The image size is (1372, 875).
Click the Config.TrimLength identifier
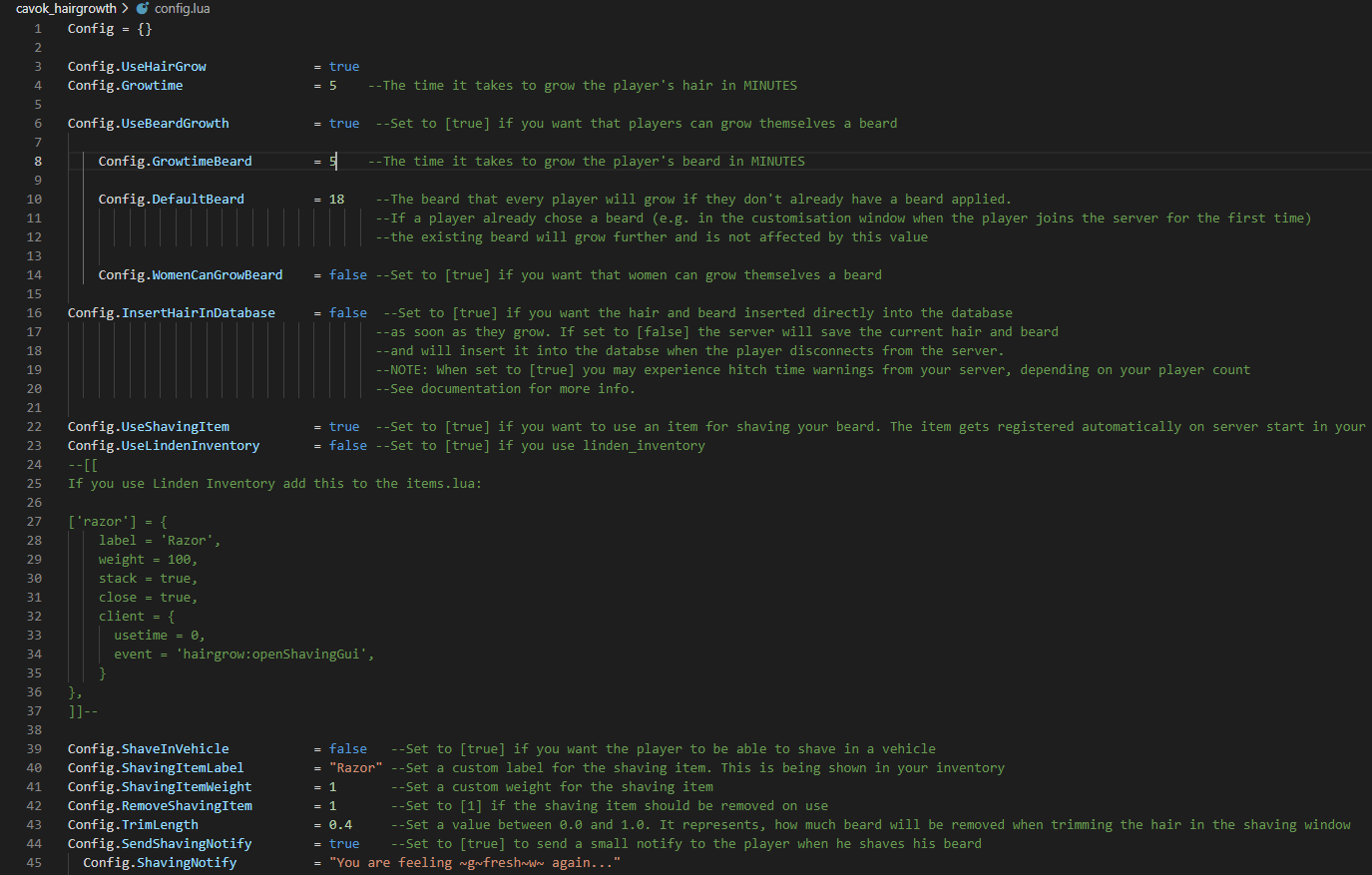[133, 824]
